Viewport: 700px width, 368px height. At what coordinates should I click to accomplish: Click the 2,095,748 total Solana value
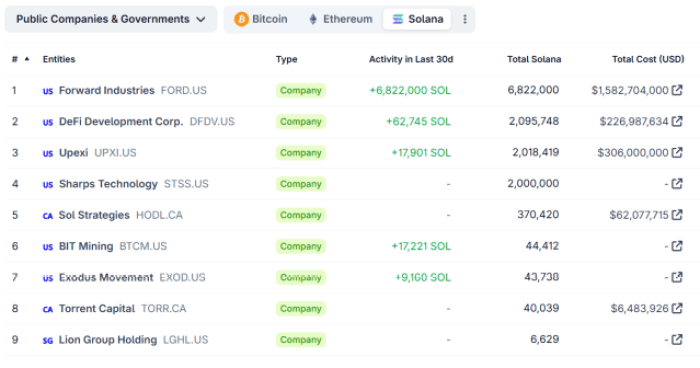pos(534,121)
